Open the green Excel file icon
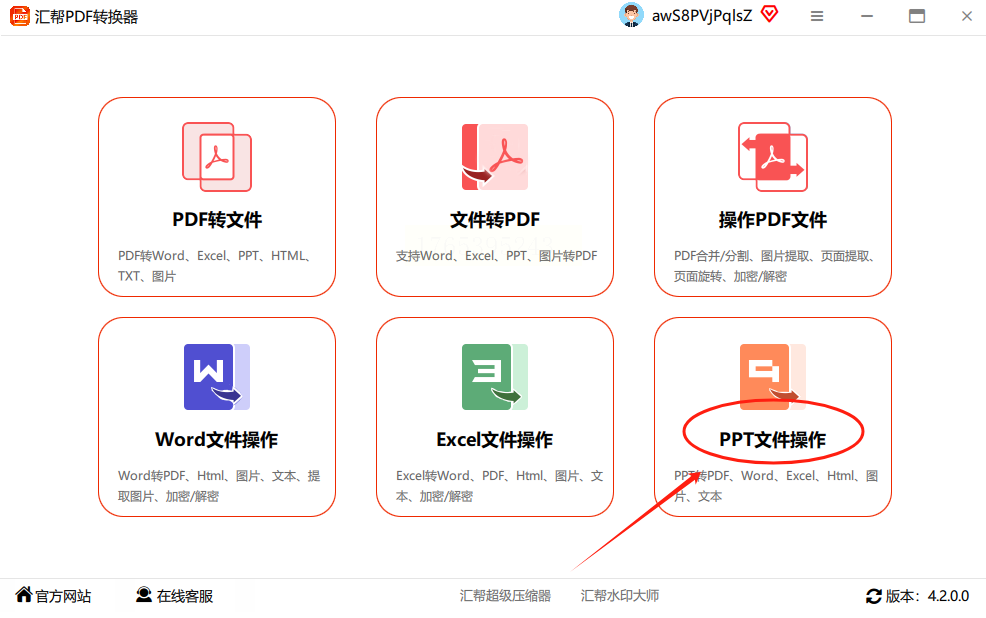 coord(495,377)
